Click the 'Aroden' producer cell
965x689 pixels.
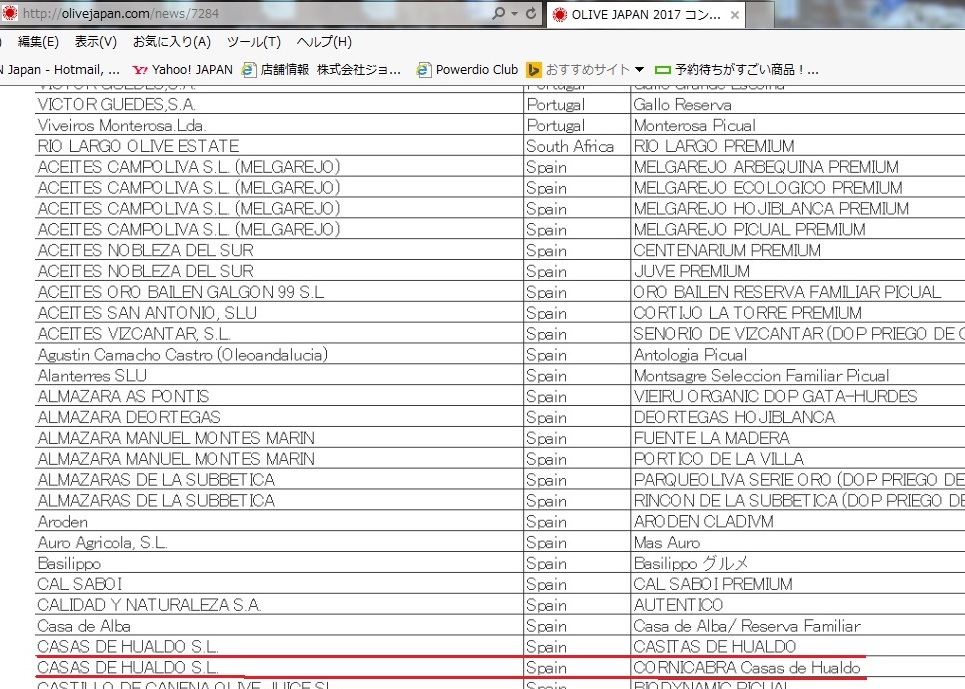279,522
